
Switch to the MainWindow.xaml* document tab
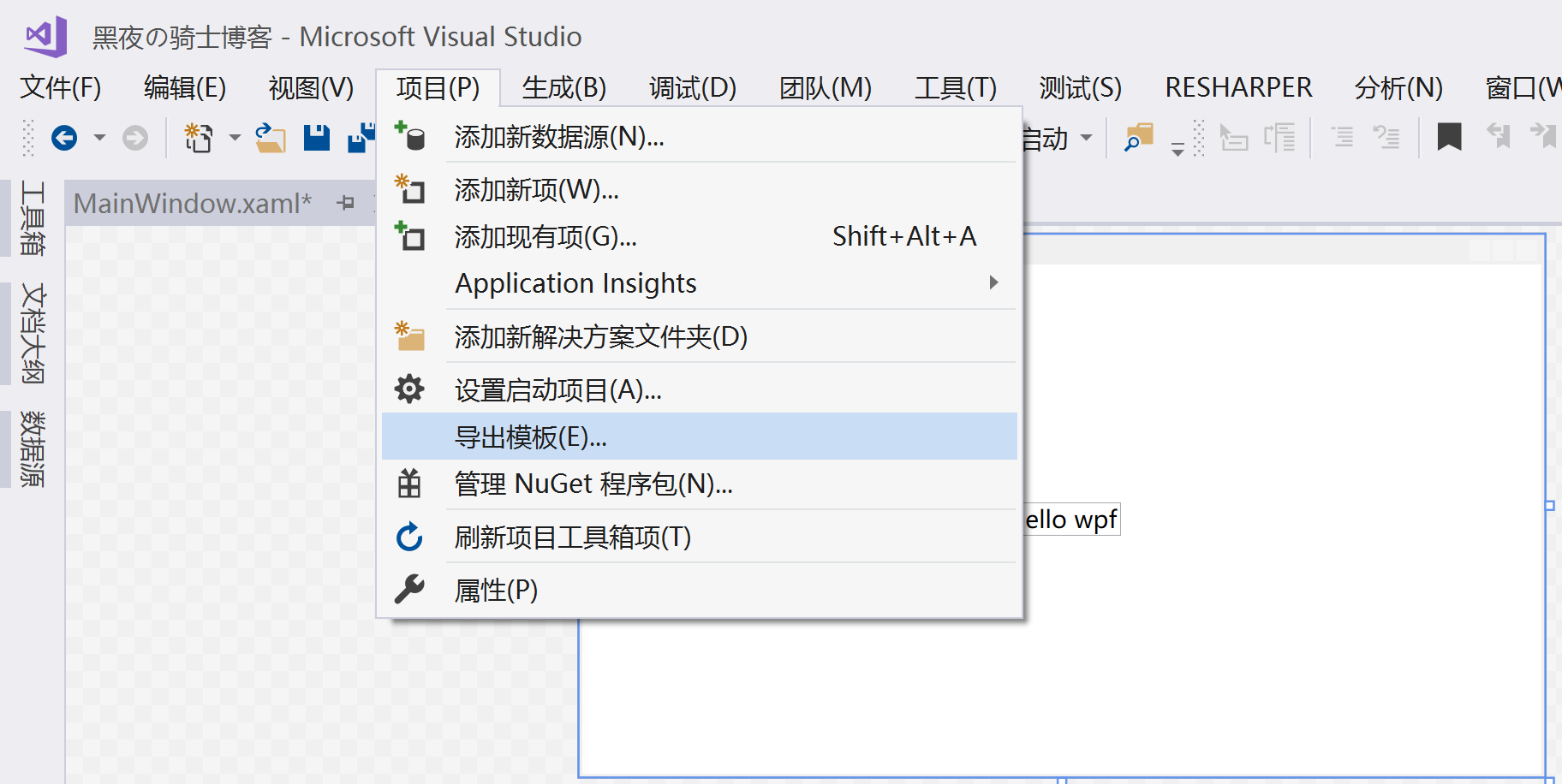(192, 203)
